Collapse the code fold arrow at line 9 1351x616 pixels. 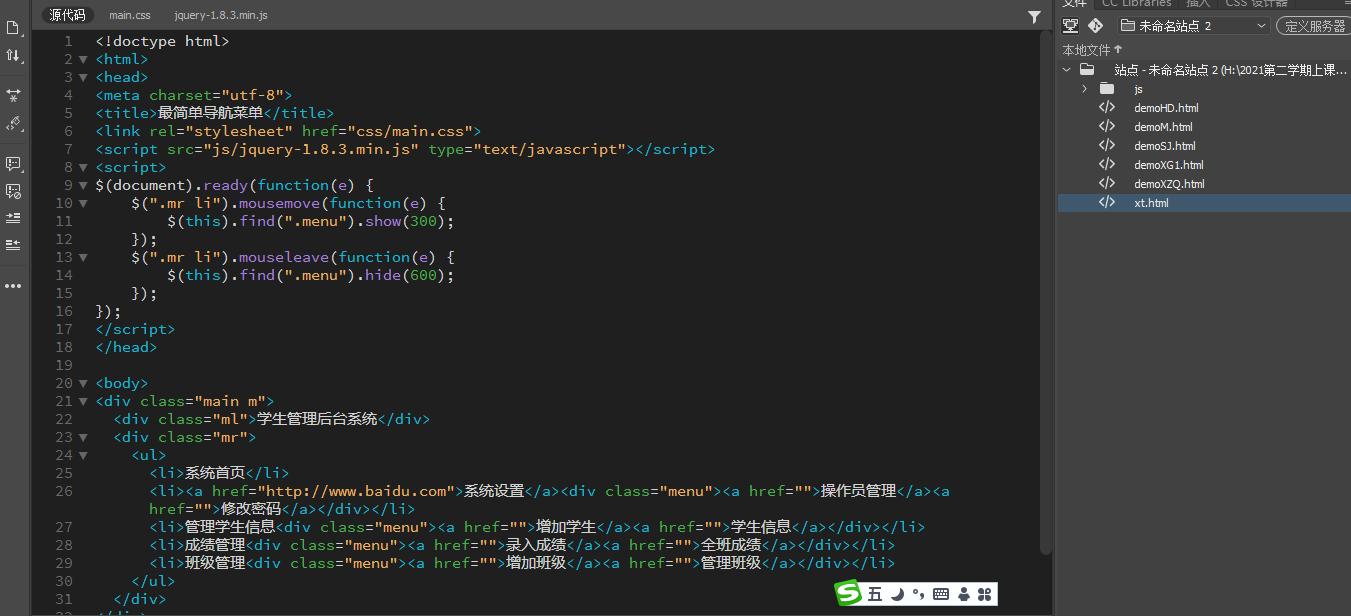pyautogui.click(x=83, y=185)
